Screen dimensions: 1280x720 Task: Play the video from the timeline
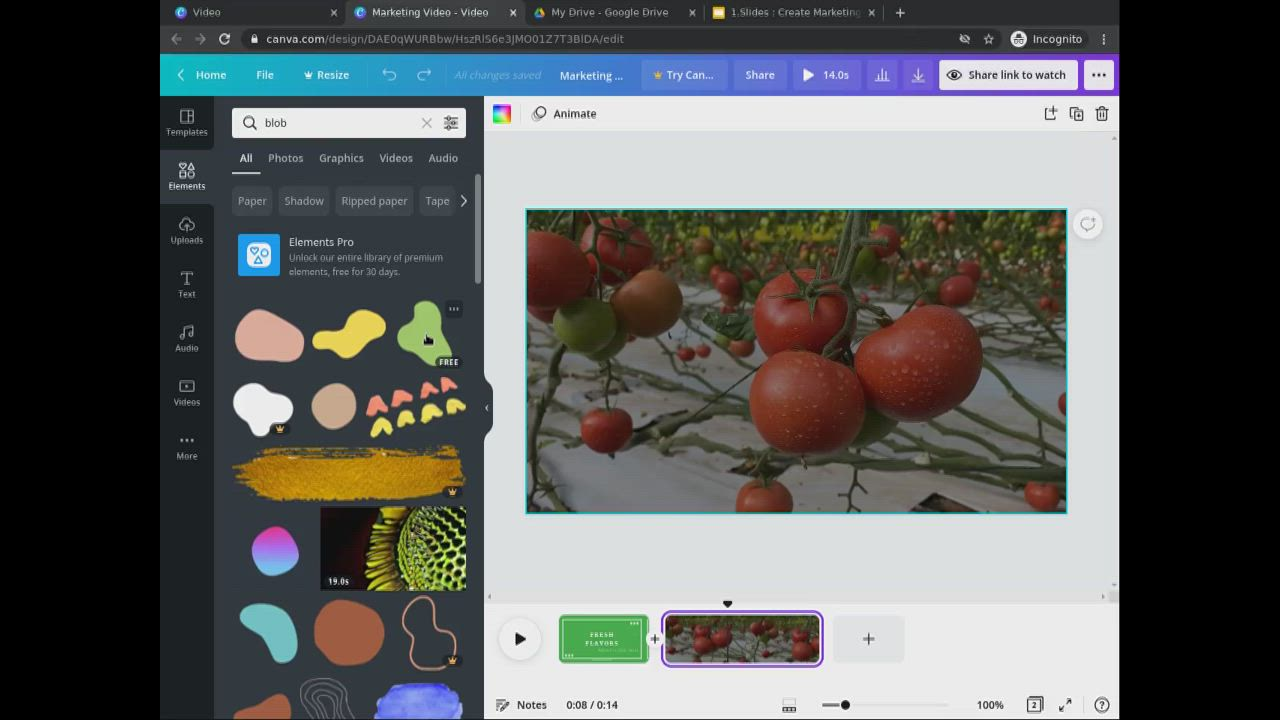point(519,639)
